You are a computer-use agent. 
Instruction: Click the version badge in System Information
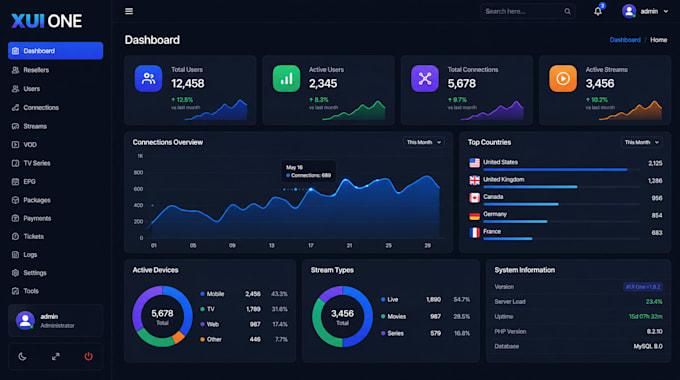click(643, 287)
